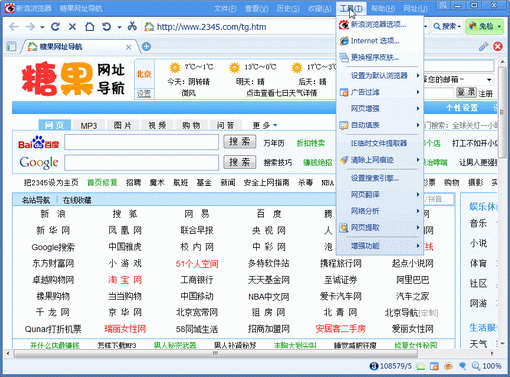Open the 帮助 menu

point(383,8)
